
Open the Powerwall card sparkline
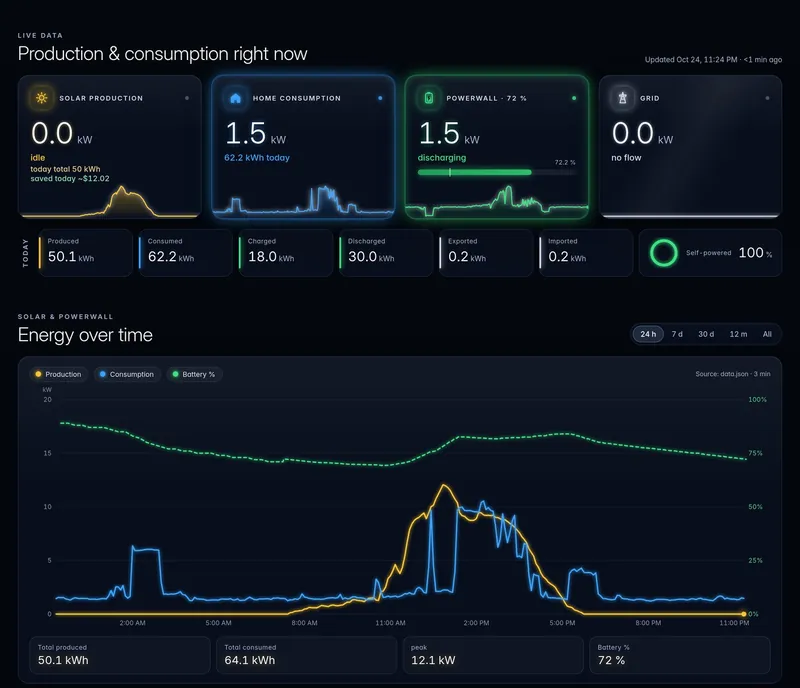coord(496,201)
